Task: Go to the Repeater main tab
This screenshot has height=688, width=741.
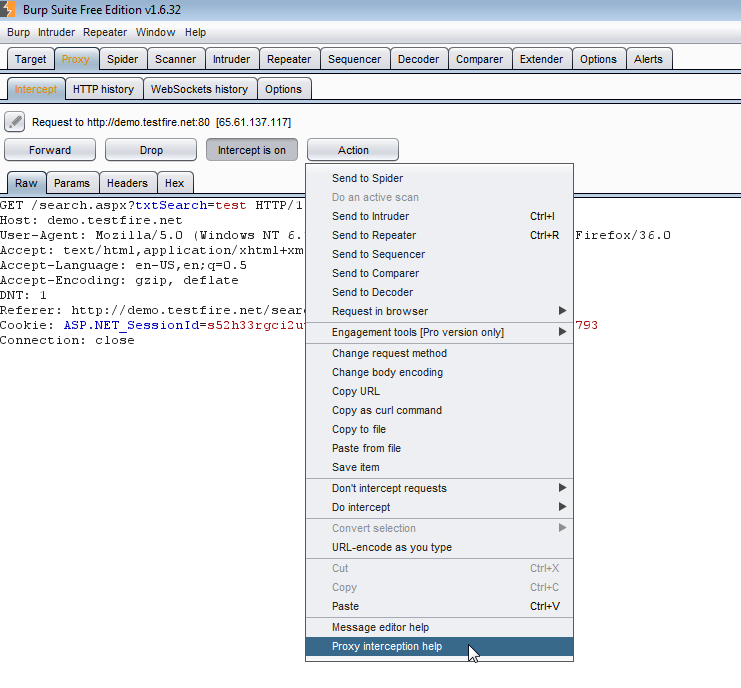Action: [289, 59]
